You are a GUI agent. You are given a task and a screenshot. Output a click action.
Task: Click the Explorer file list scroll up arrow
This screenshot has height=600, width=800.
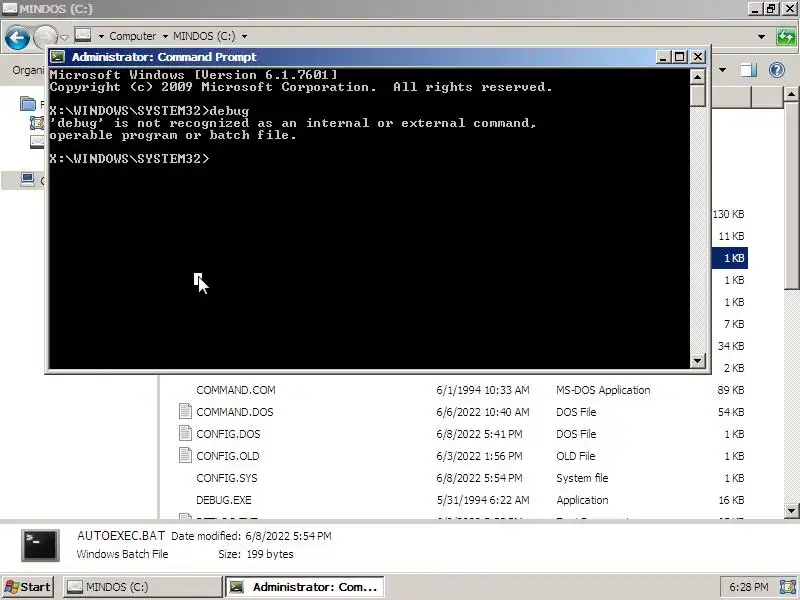point(791,94)
